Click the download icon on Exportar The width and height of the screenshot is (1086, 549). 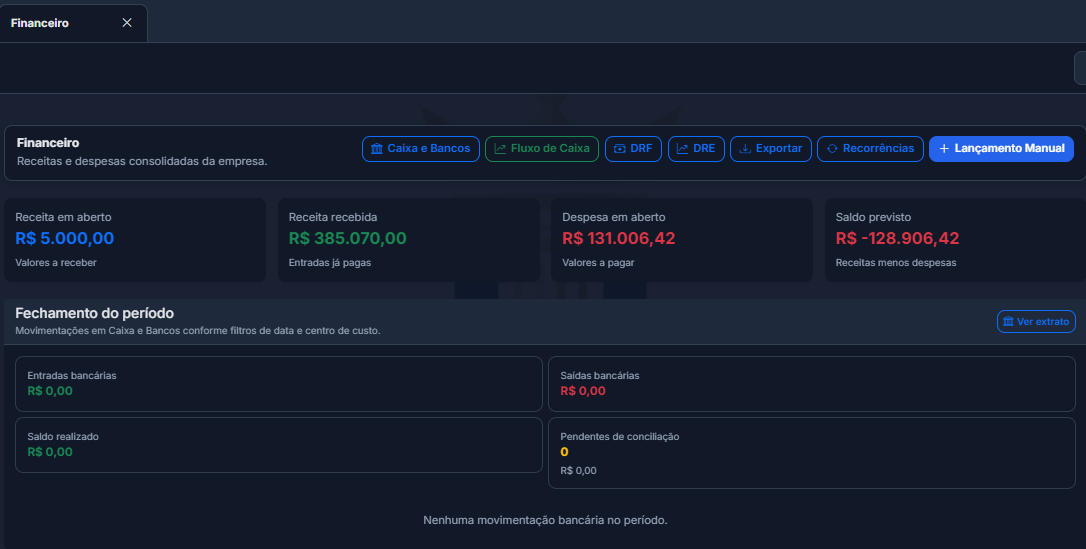[x=745, y=149]
